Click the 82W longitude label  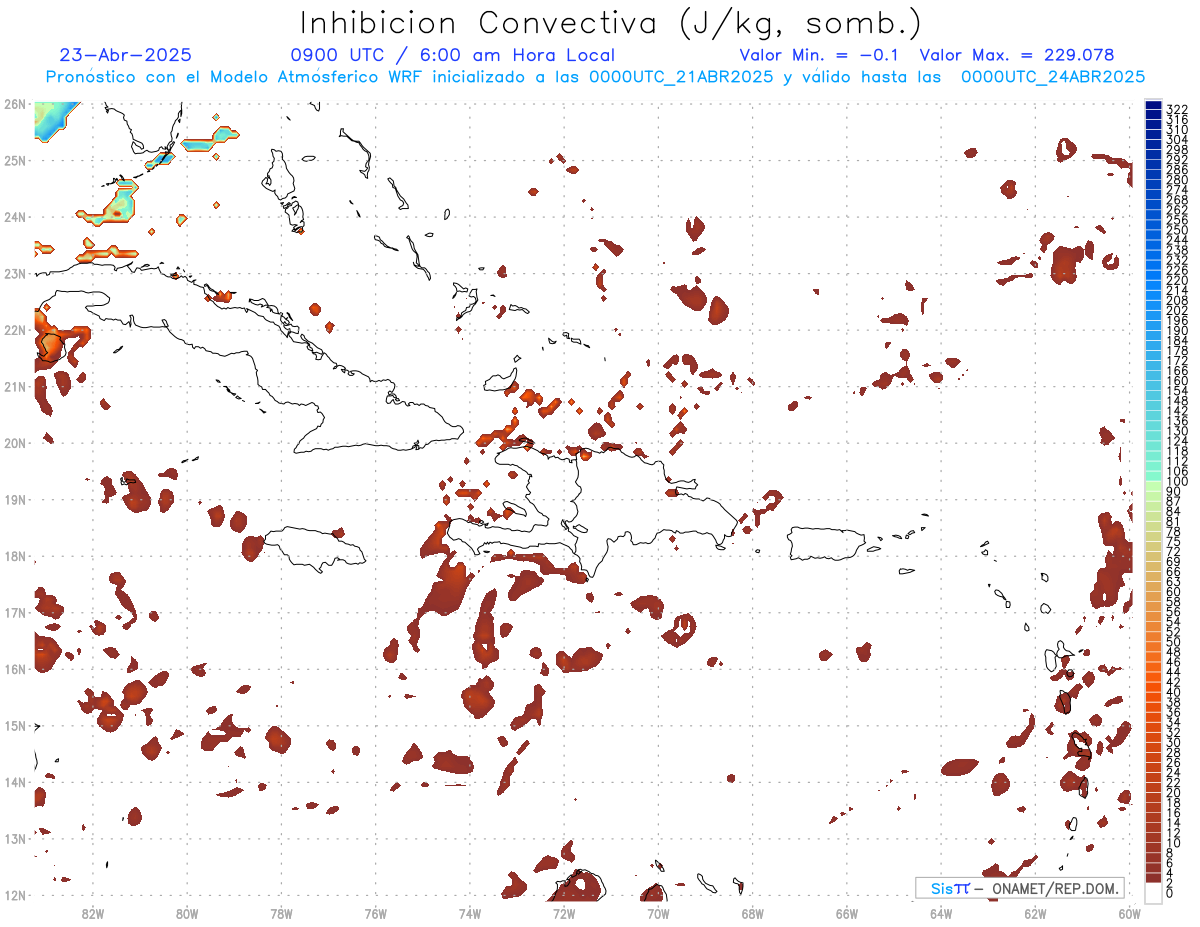[92, 913]
